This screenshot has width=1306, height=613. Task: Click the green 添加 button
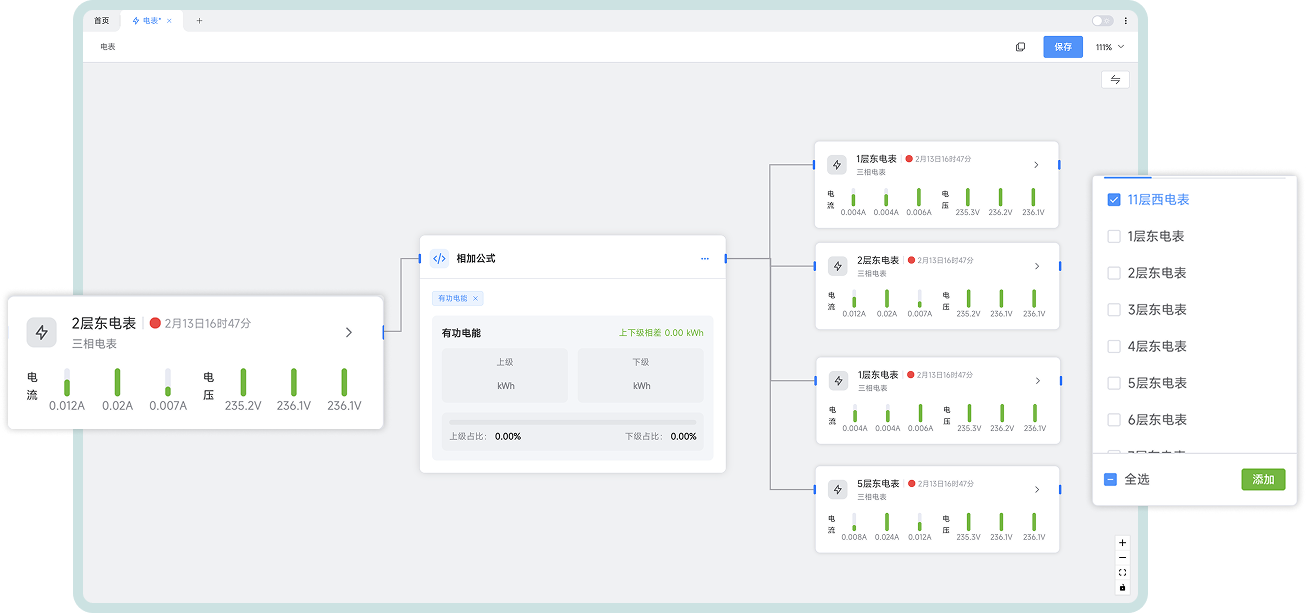(1262, 480)
